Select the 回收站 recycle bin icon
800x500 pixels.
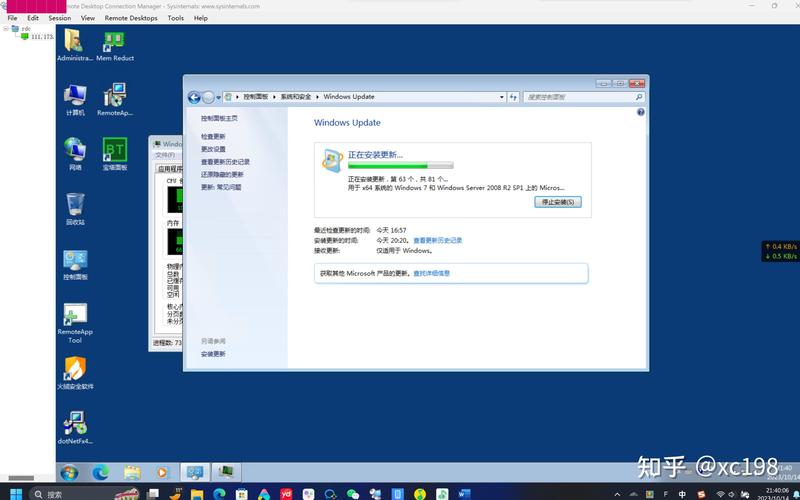75,209
